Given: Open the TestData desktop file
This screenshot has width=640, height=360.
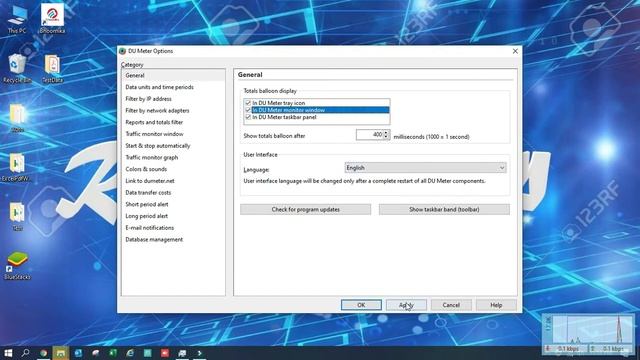Looking at the screenshot, I should tap(52, 69).
